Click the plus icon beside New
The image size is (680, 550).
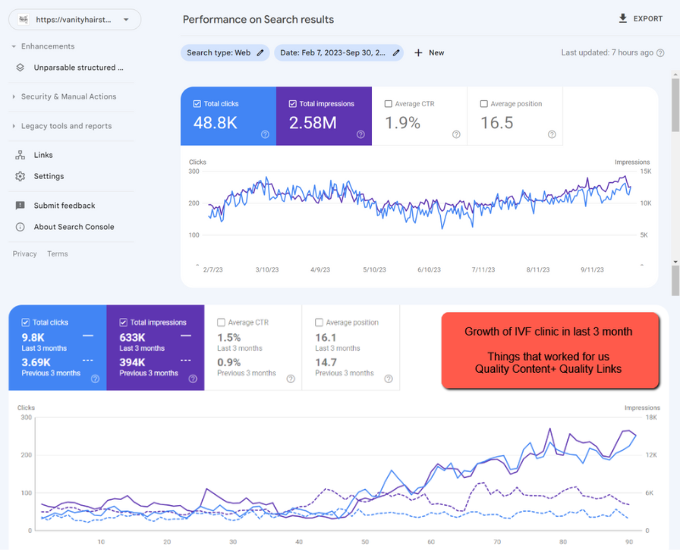tap(418, 53)
